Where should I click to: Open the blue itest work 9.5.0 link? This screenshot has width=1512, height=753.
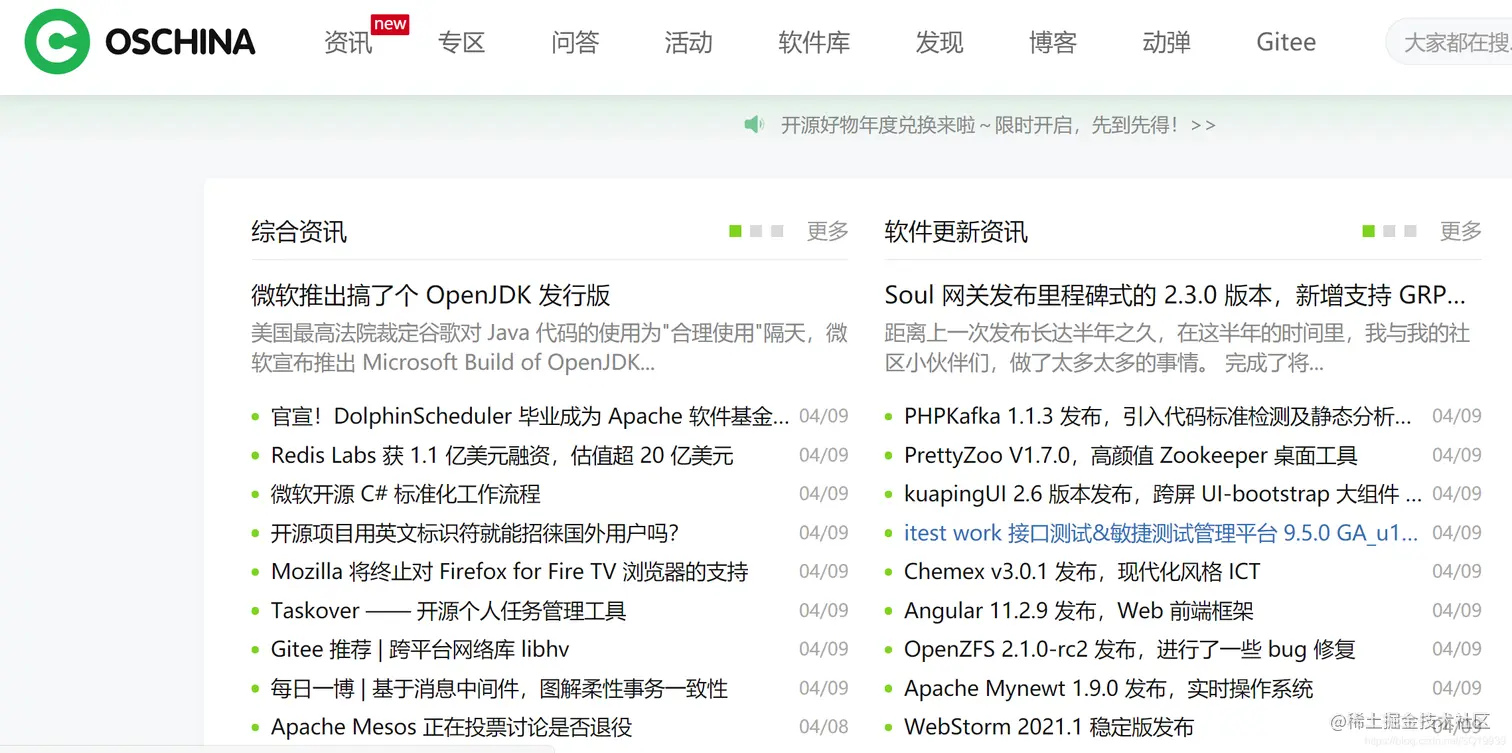1161,533
